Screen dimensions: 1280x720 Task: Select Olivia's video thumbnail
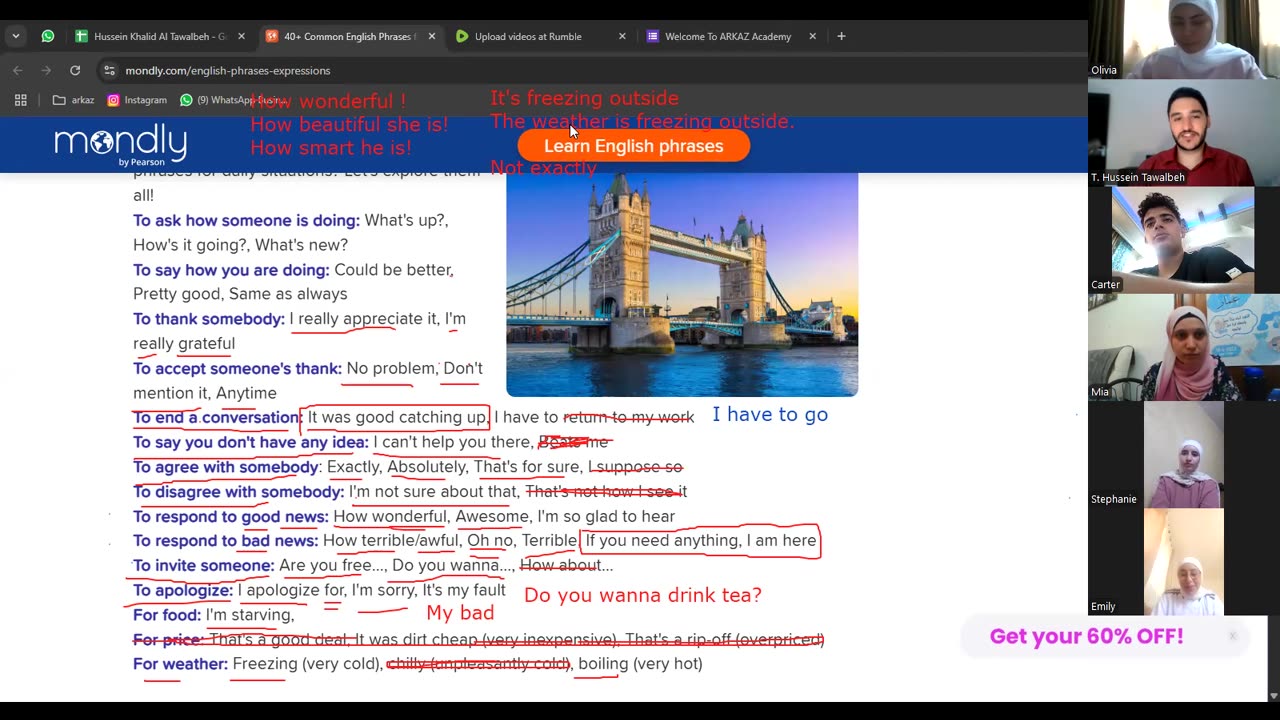pos(1183,39)
